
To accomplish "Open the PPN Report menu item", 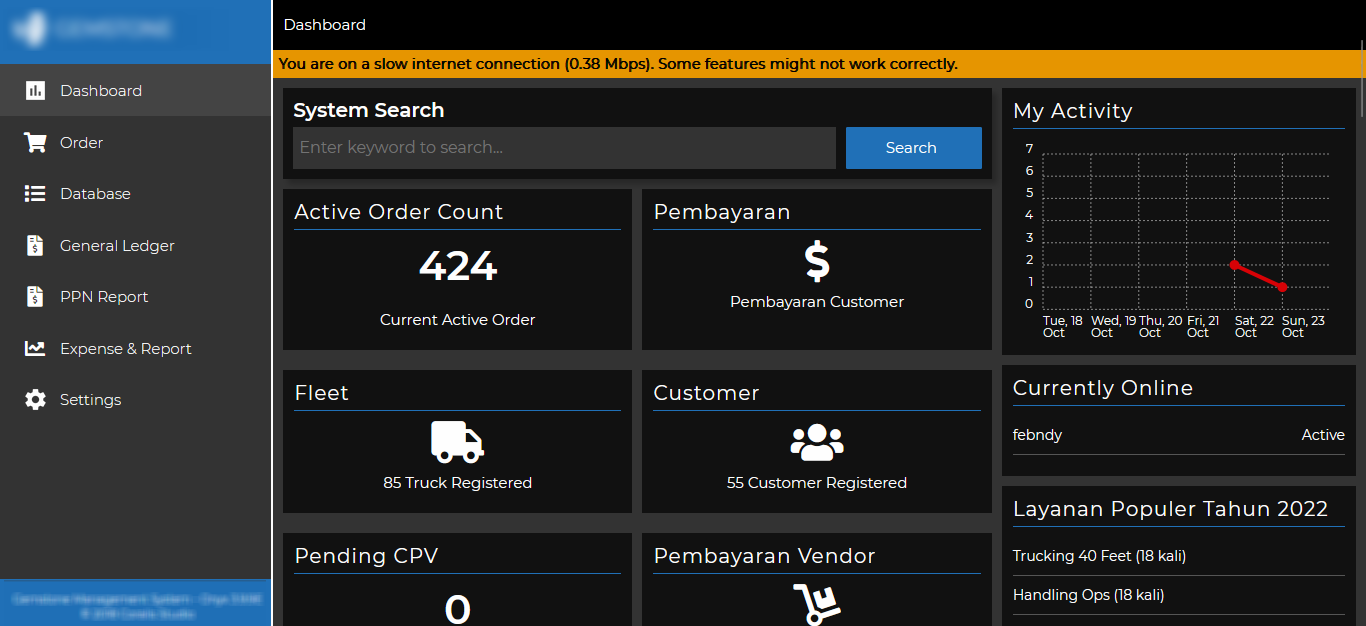I will click(x=135, y=297).
